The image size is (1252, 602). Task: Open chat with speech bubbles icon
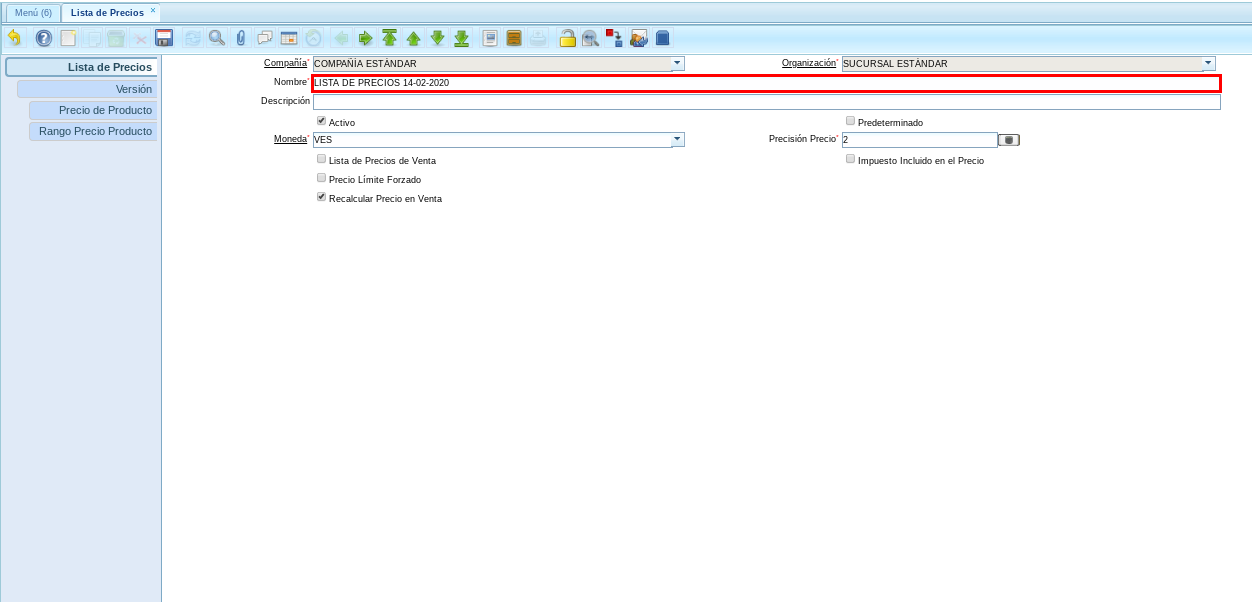pyautogui.click(x=265, y=38)
